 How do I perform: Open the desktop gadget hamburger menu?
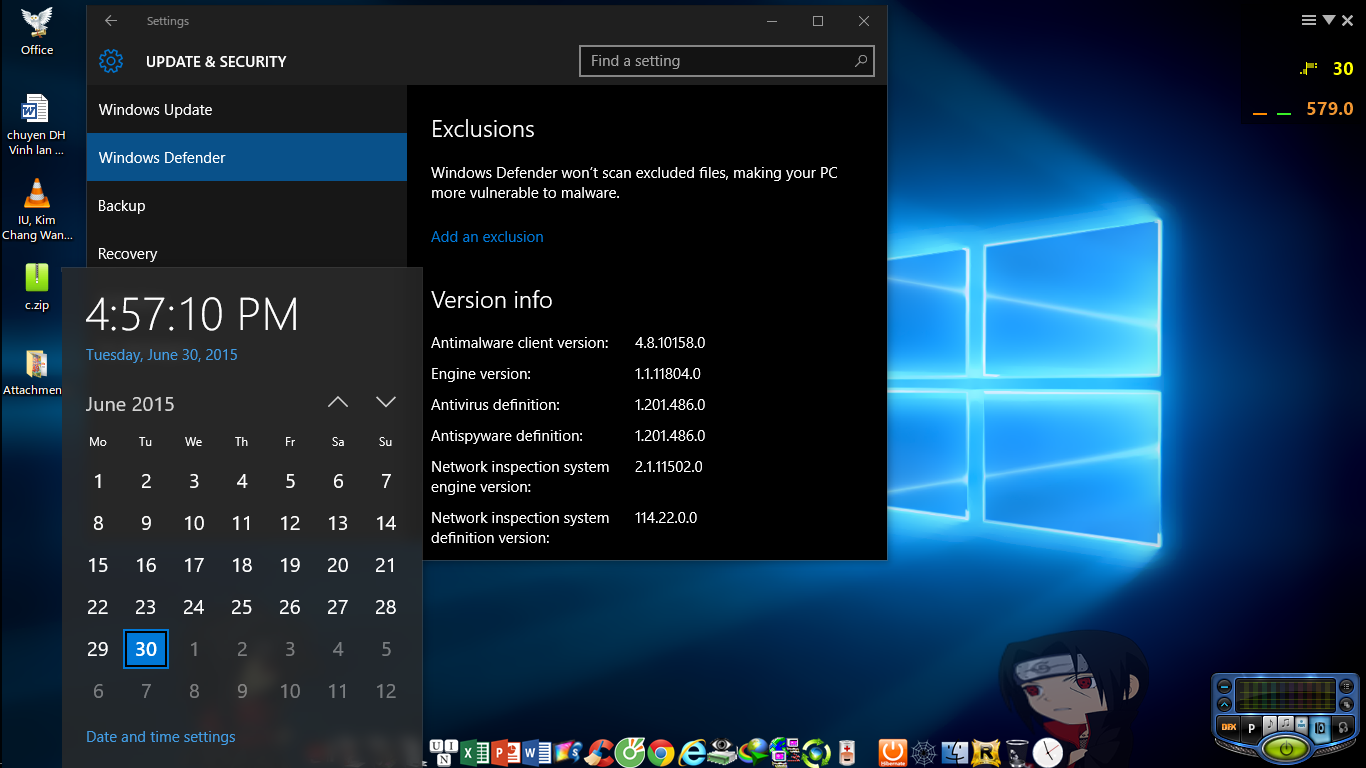(1309, 20)
